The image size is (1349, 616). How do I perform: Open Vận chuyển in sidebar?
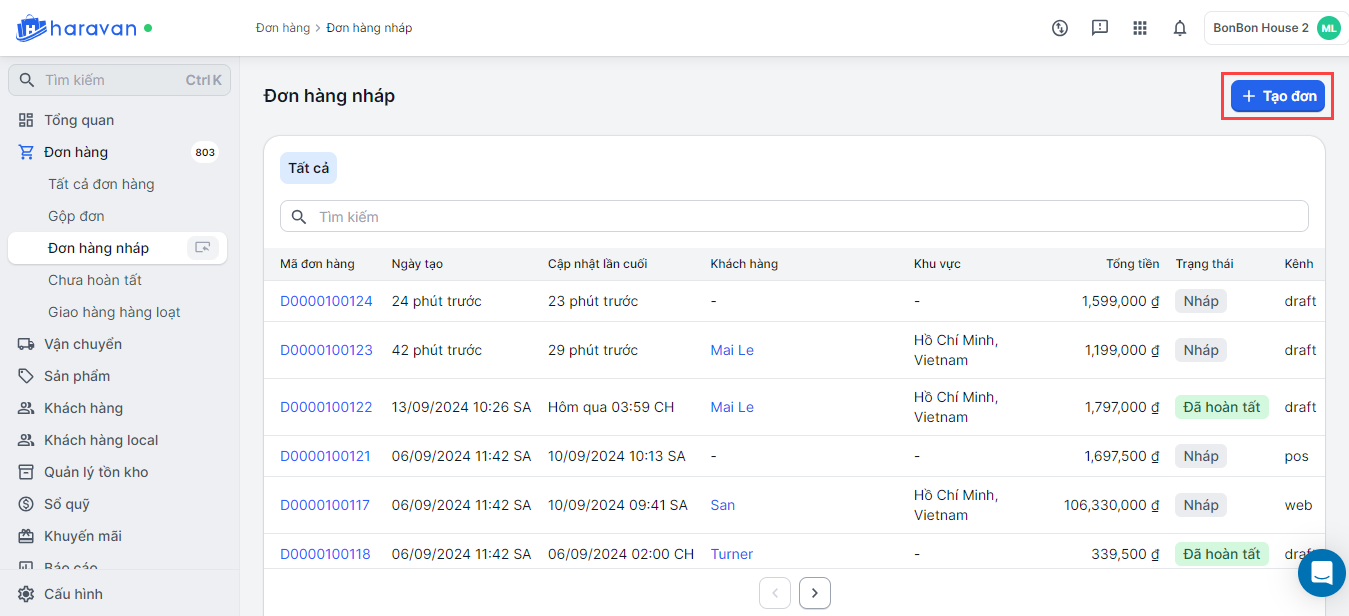pyautogui.click(x=83, y=344)
